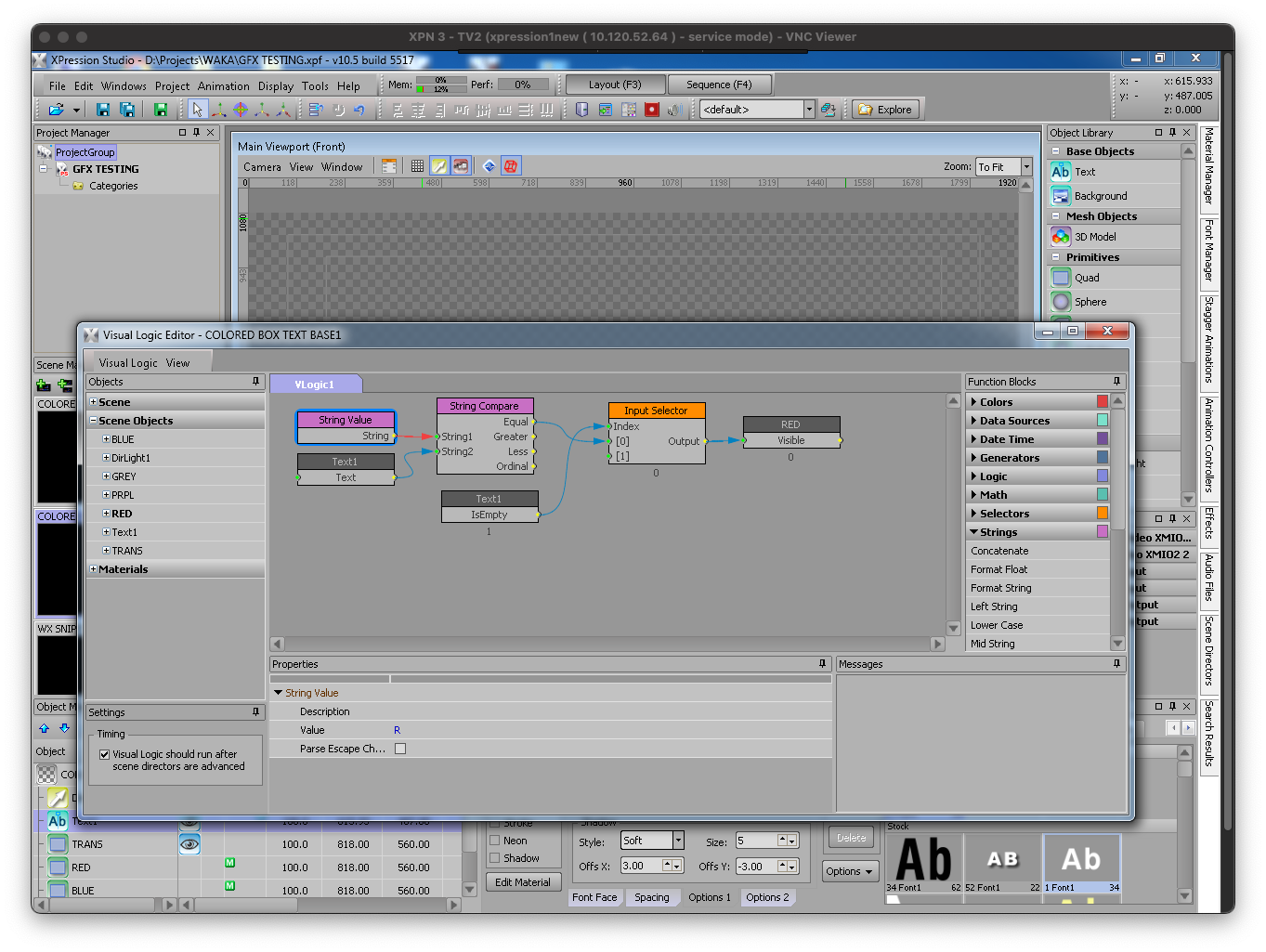Click the Sphere primitive icon
The image size is (1266, 952).
1061,302
